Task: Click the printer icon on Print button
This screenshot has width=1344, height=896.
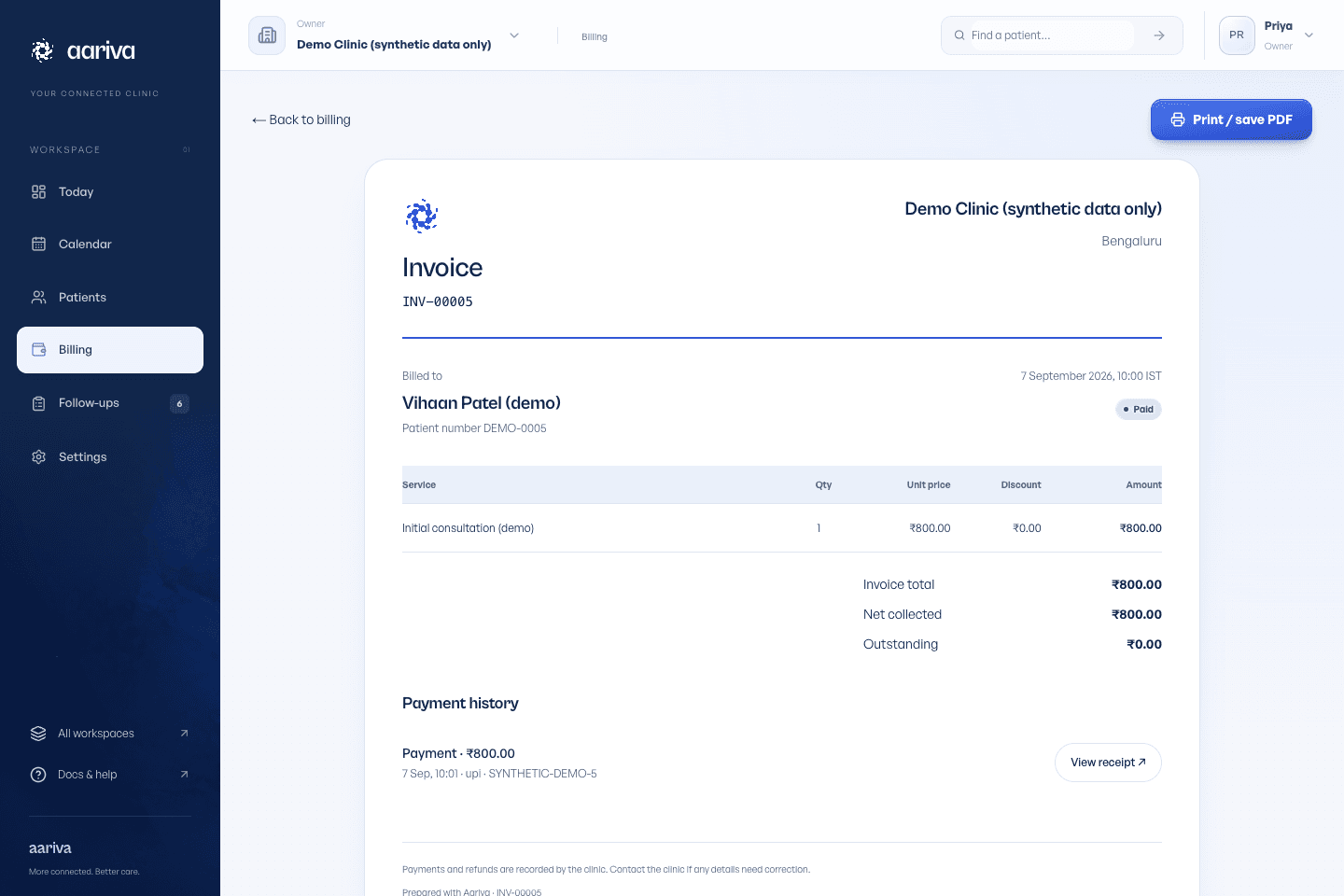Action: pyautogui.click(x=1178, y=119)
